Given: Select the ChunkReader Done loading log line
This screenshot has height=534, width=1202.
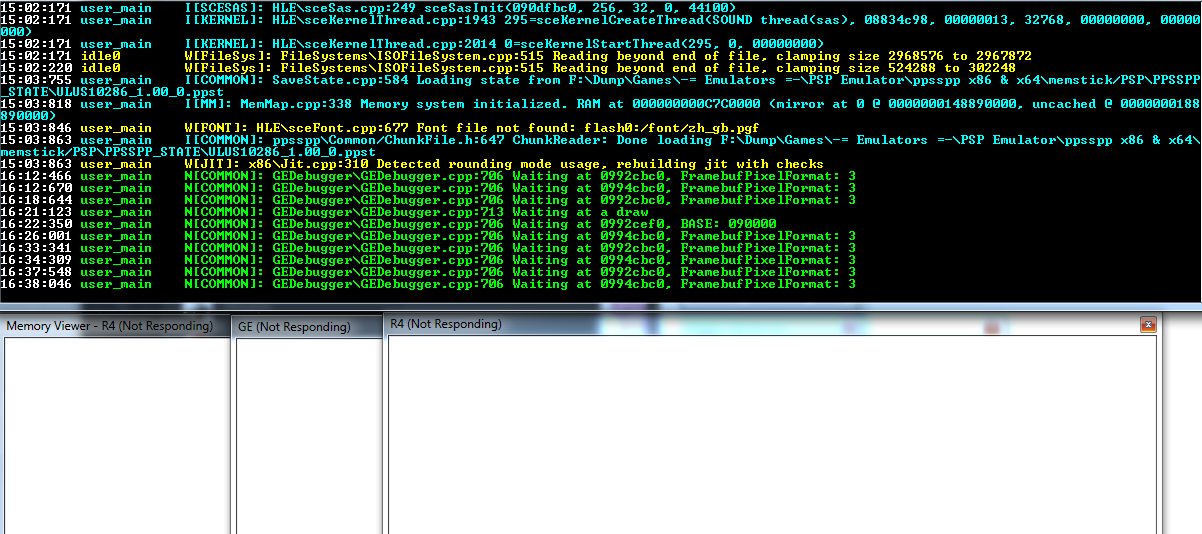Looking at the screenshot, I should [600, 140].
